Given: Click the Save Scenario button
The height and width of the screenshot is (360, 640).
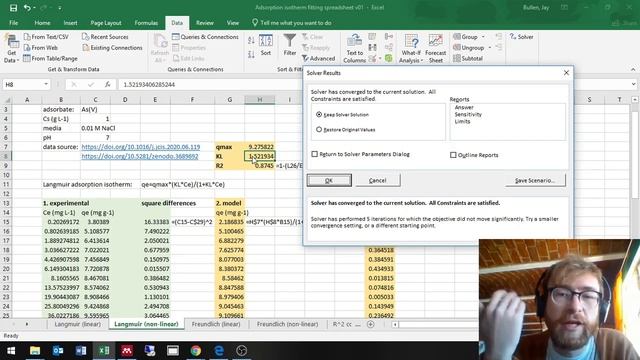Looking at the screenshot, I should click(535, 180).
